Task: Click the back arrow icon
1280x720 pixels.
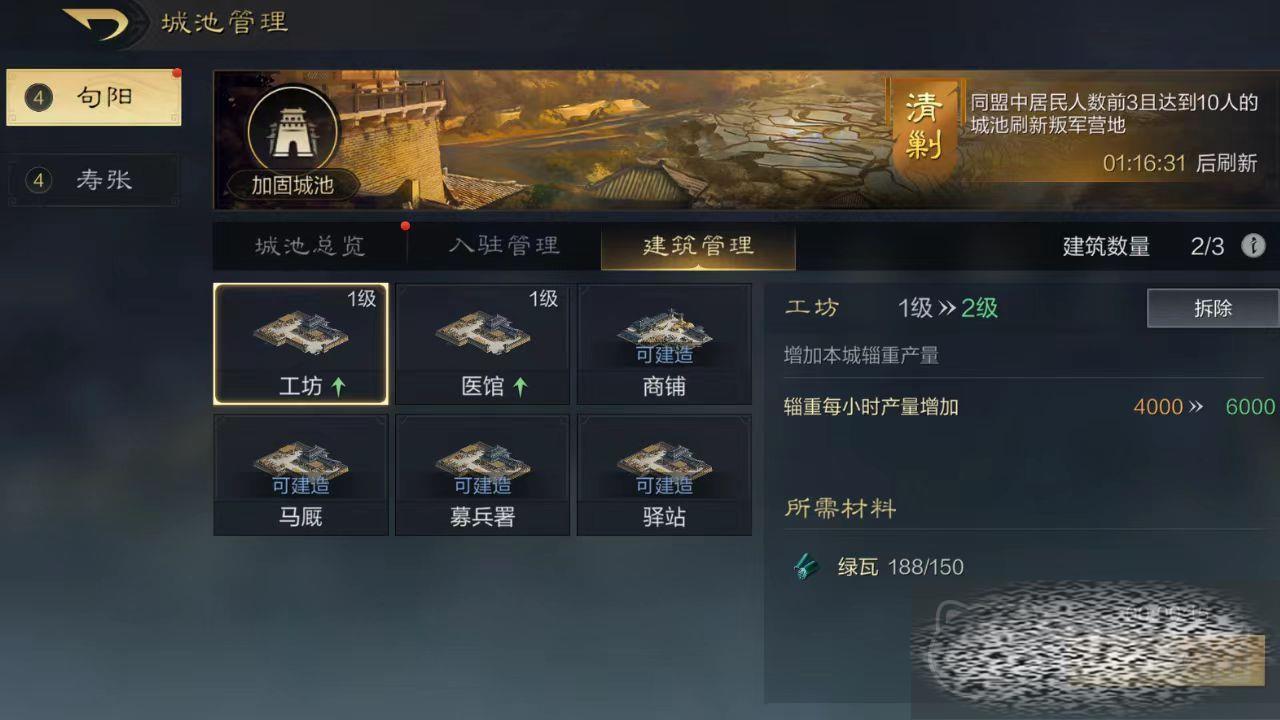Action: pos(97,24)
